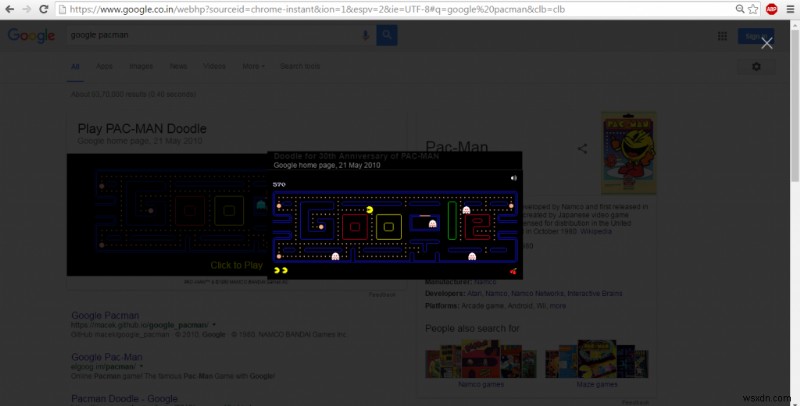This screenshot has width=800, height=406.
Task: Click the Sign in button
Action: point(756,36)
